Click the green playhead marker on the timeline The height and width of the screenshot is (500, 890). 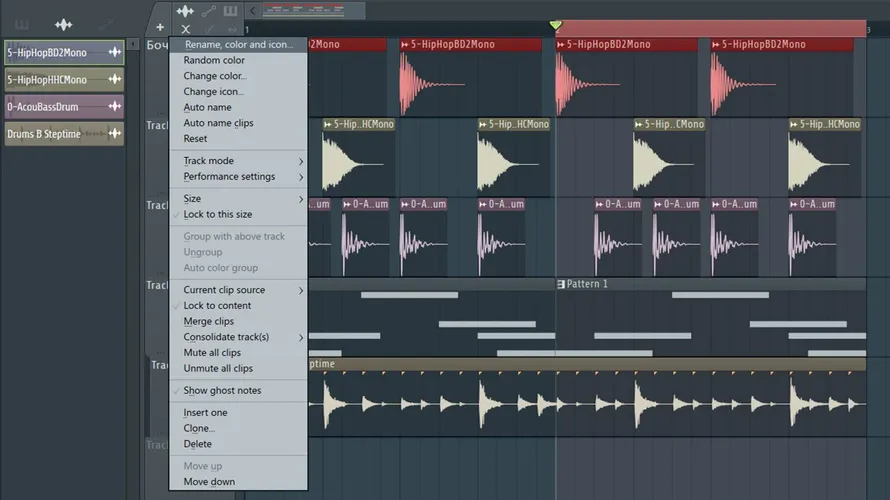556,25
